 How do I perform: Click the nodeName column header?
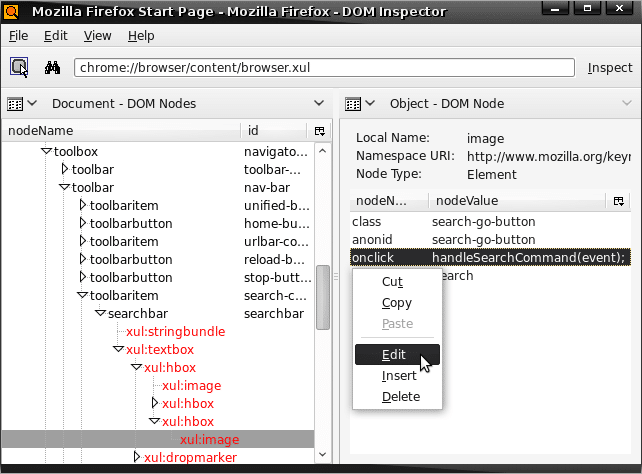click(120, 131)
